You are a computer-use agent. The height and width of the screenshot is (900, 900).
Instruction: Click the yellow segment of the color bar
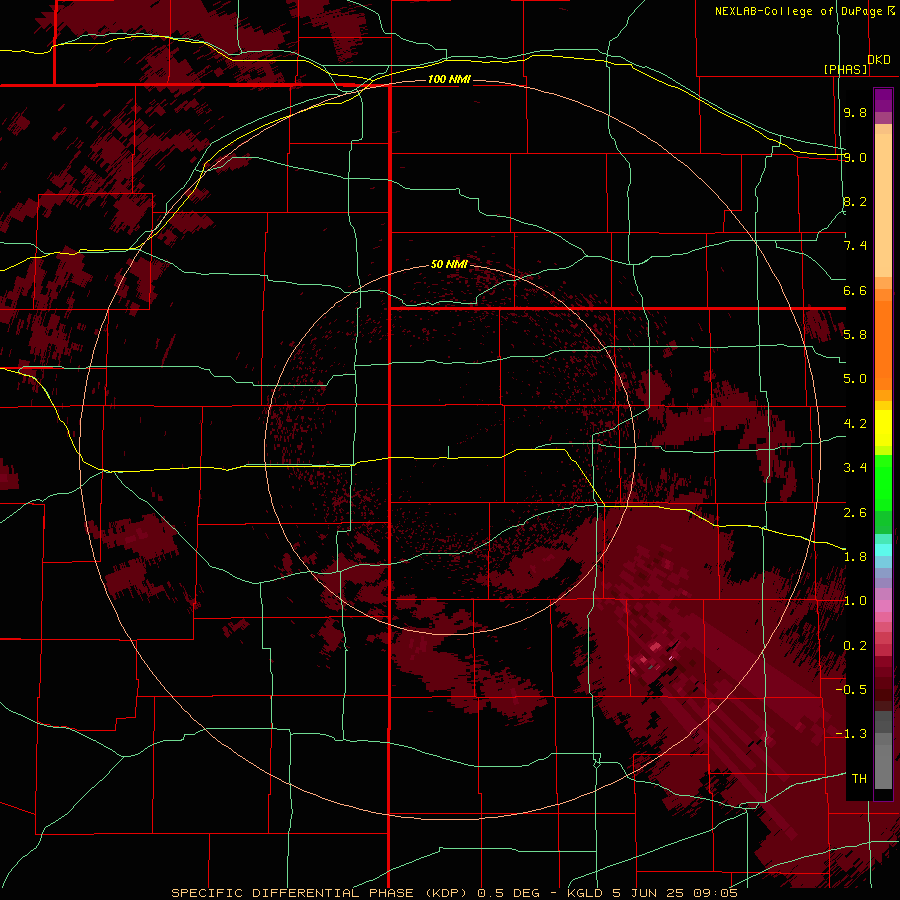[x=883, y=428]
